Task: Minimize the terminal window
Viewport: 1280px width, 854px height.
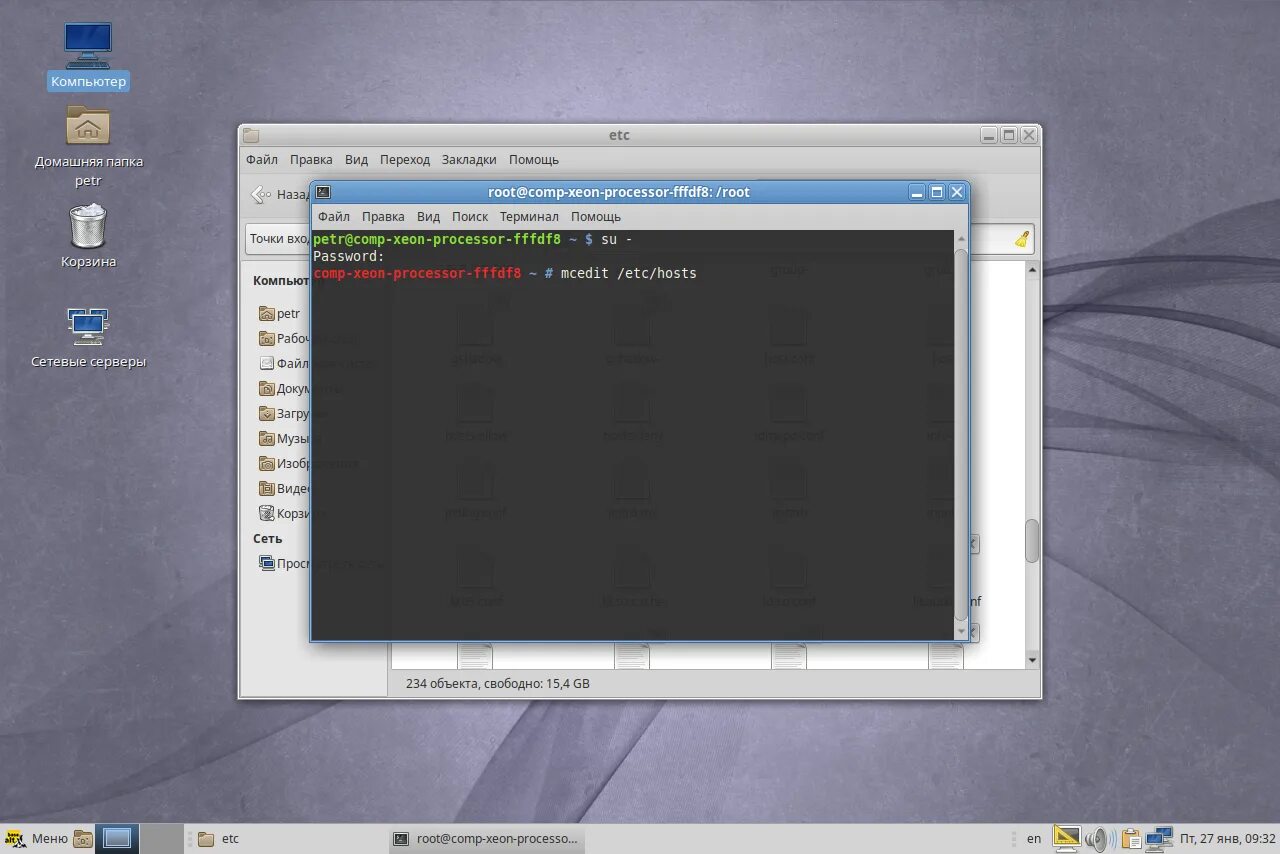Action: click(917, 192)
